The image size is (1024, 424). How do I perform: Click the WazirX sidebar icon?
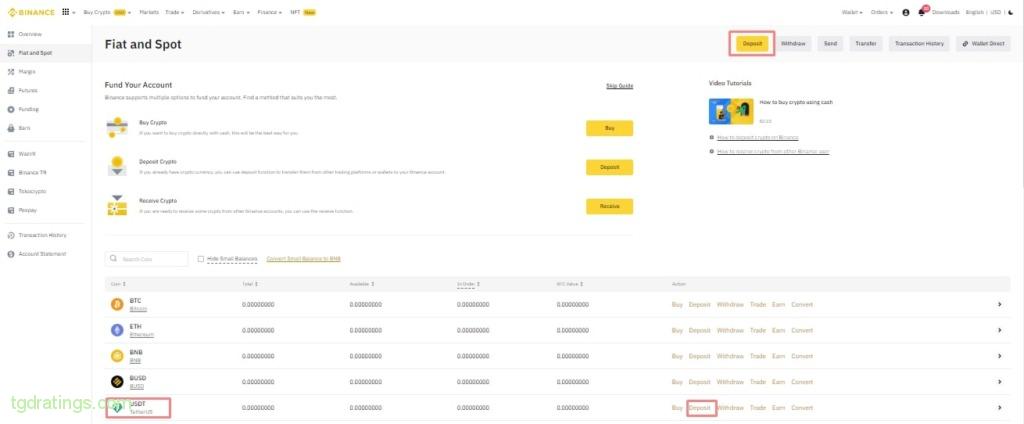click(10, 154)
